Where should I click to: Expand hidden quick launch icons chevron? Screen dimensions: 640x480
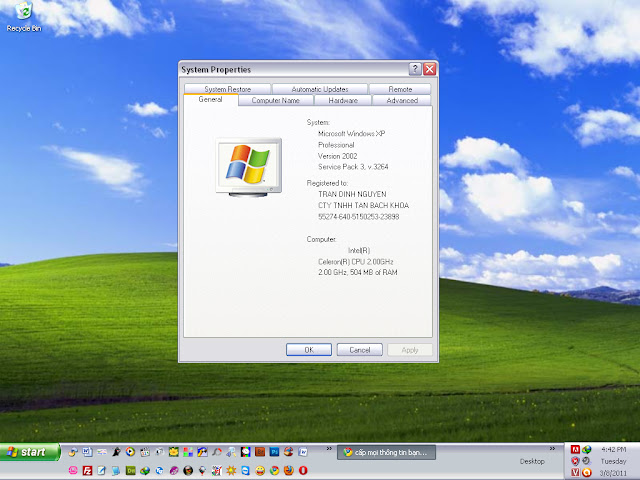[329, 449]
